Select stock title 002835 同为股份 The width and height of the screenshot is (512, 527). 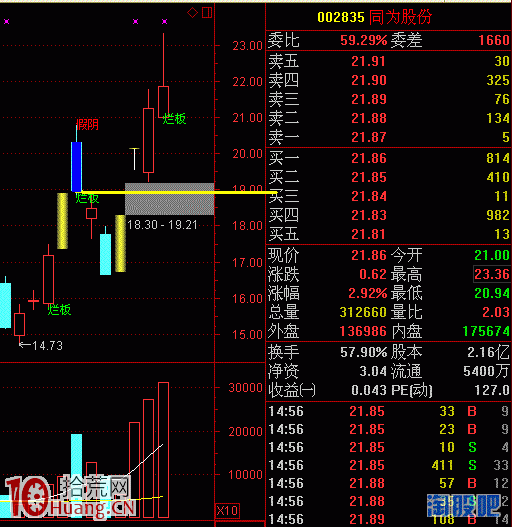pyautogui.click(x=375, y=17)
